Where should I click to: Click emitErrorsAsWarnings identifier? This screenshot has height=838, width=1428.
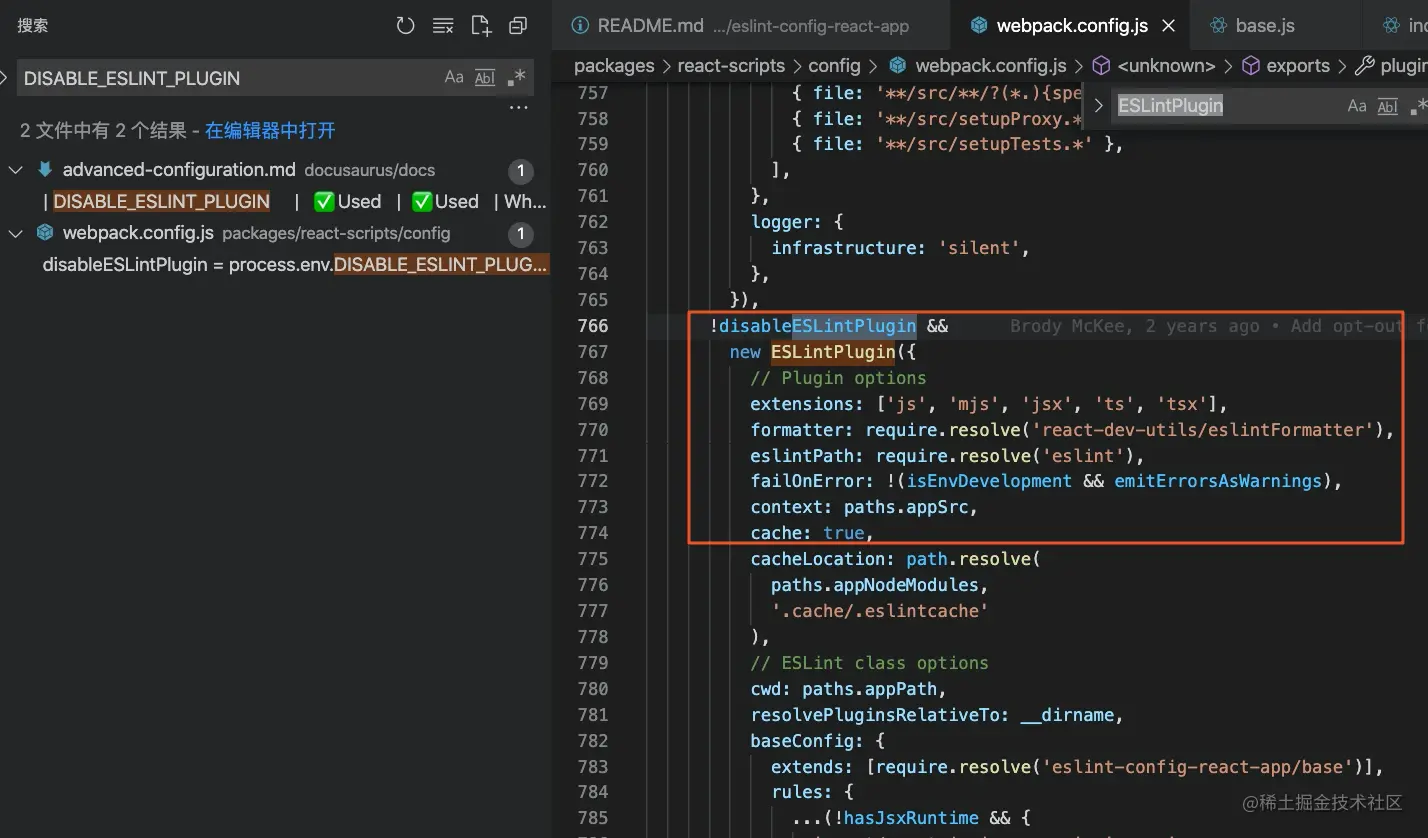pos(1218,481)
